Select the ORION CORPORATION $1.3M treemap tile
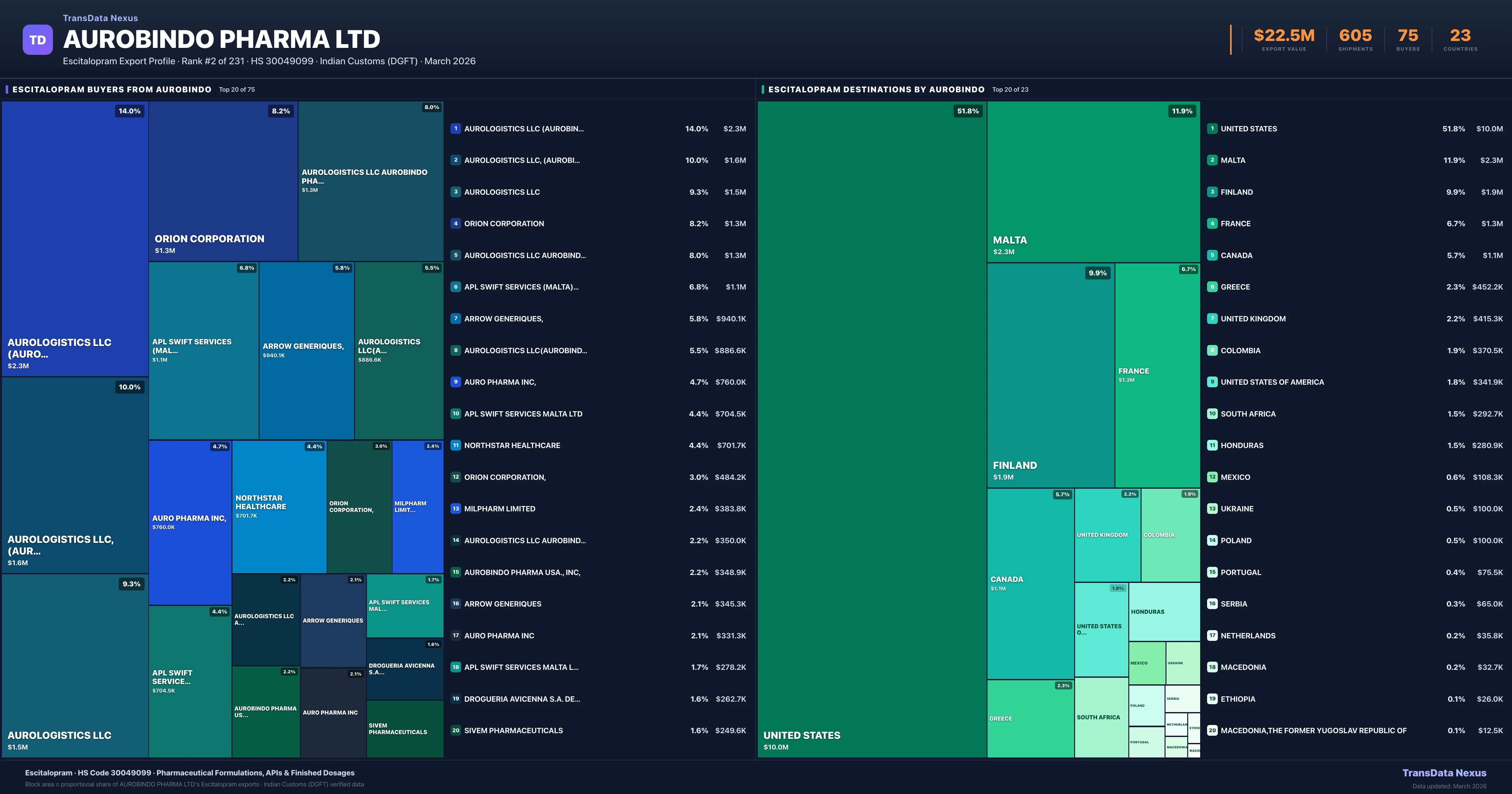Viewport: 1512px width, 794px height. (x=223, y=181)
